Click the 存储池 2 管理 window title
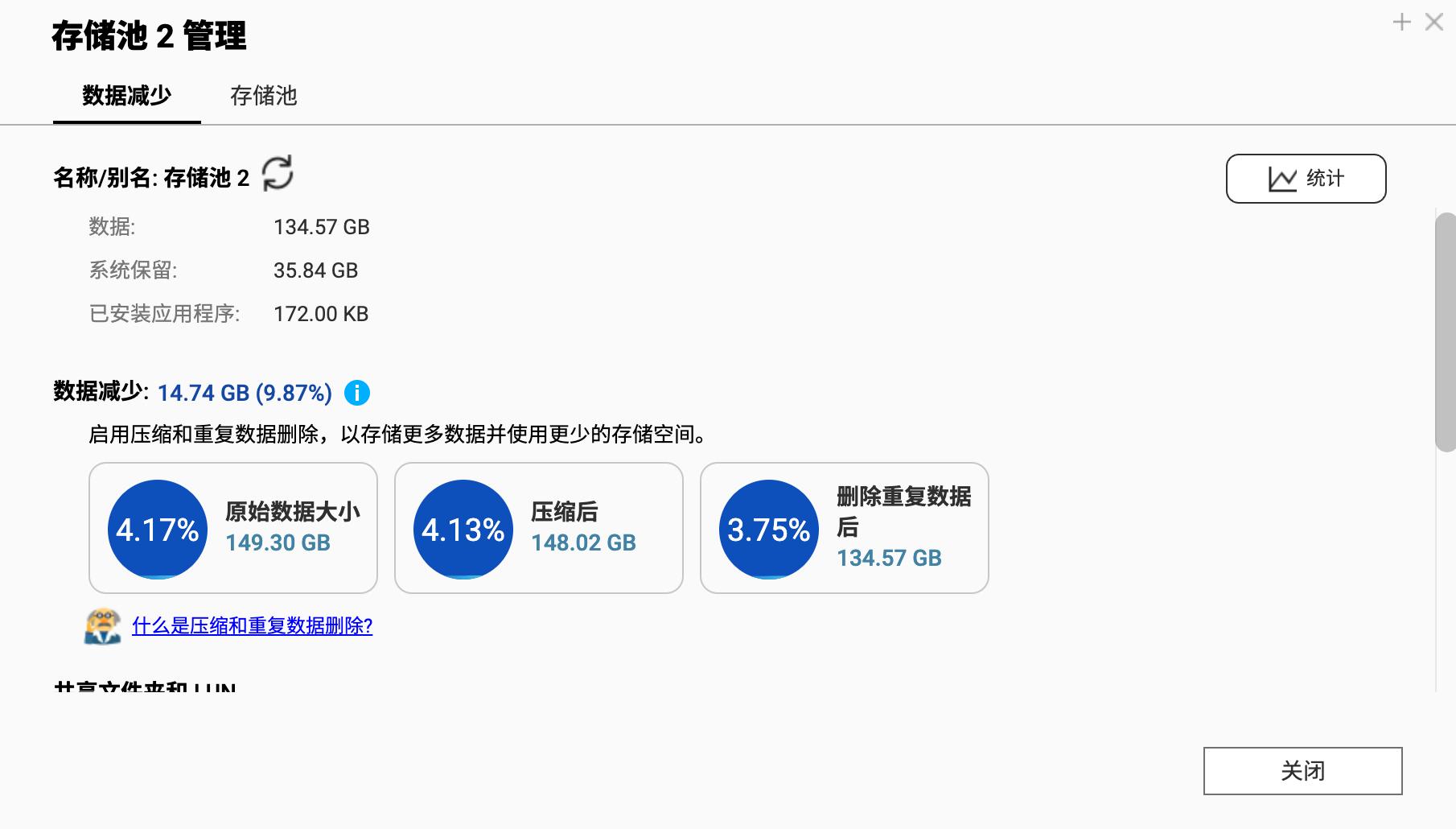 tap(149, 36)
